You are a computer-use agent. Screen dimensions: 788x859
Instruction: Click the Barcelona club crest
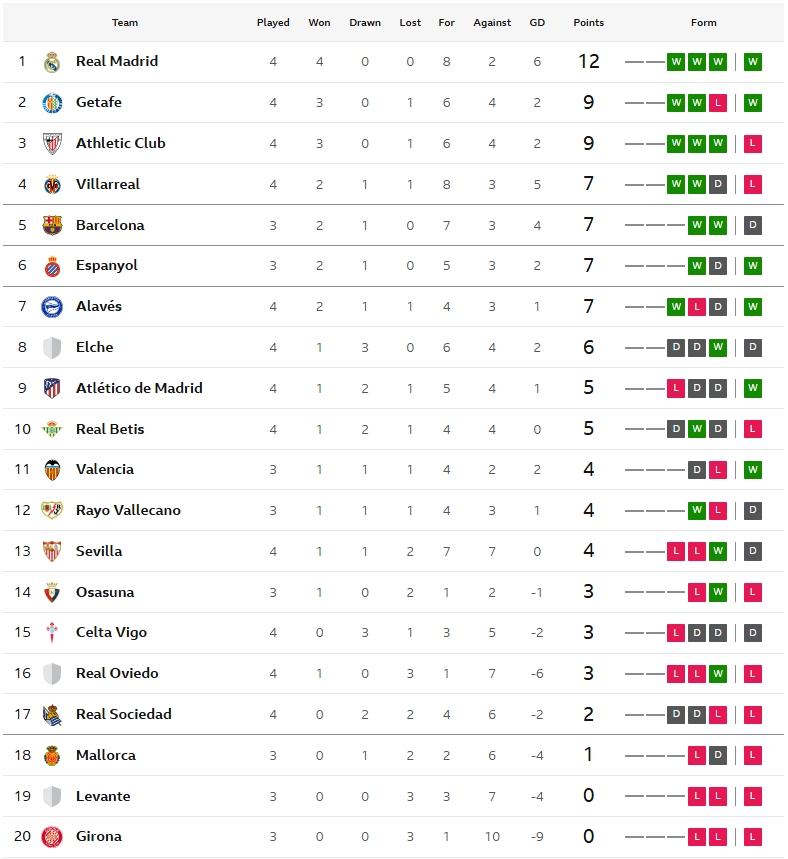tap(52, 226)
